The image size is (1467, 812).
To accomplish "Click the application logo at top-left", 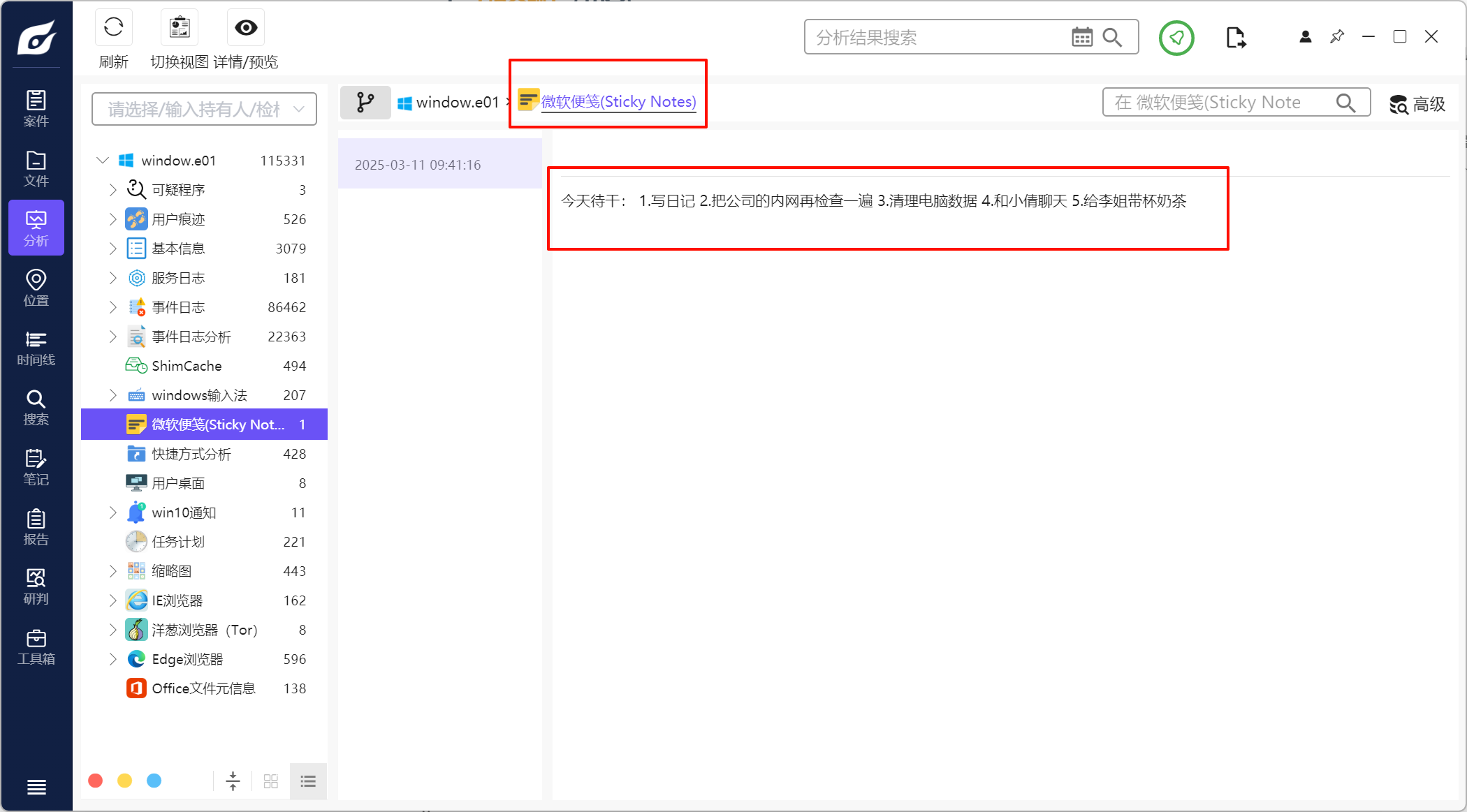I will pos(36,37).
